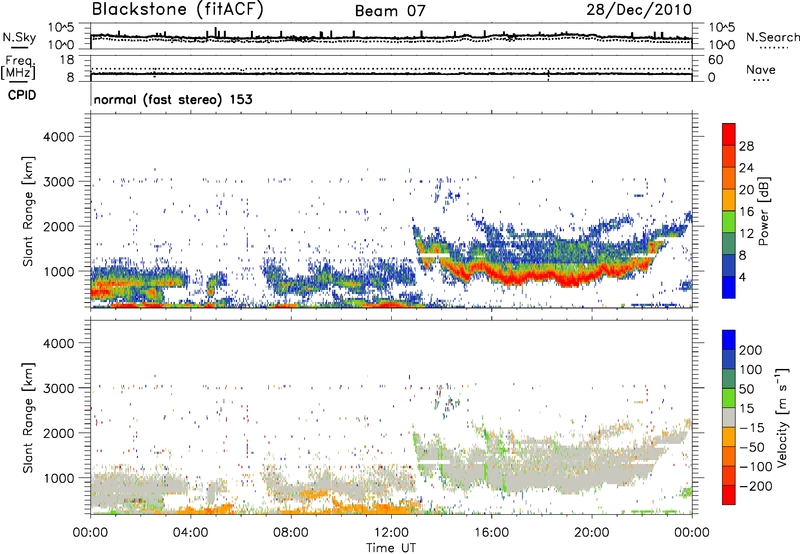Select the 'CPID' row label

click(x=22, y=95)
